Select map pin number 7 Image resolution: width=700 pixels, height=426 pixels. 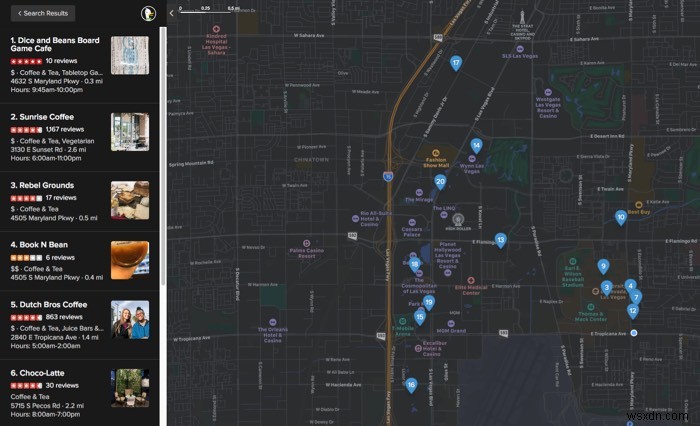tap(636, 297)
